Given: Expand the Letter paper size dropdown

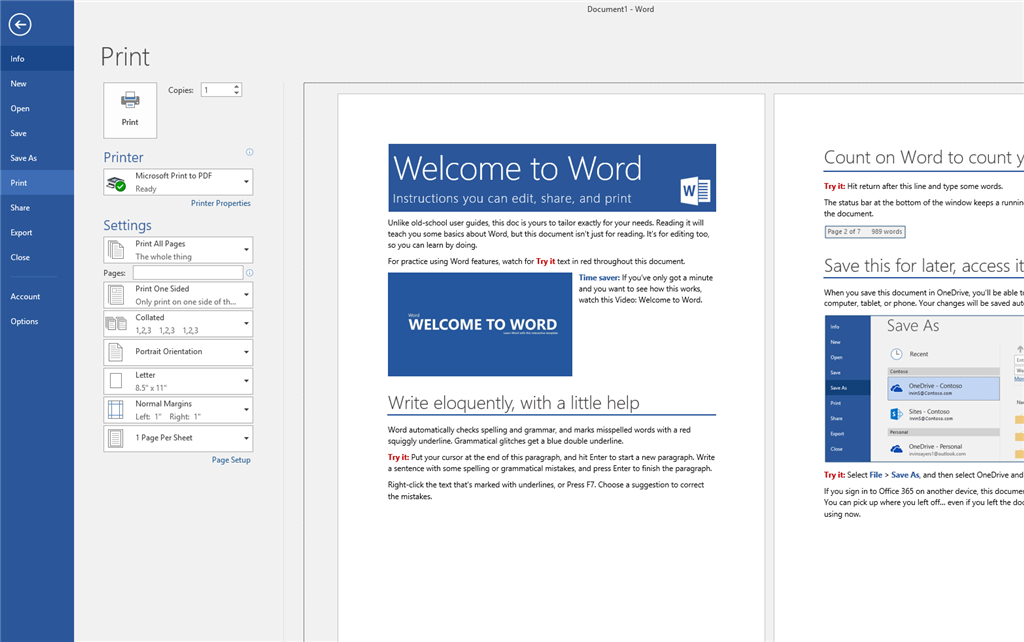Looking at the screenshot, I should pyautogui.click(x=246, y=381).
